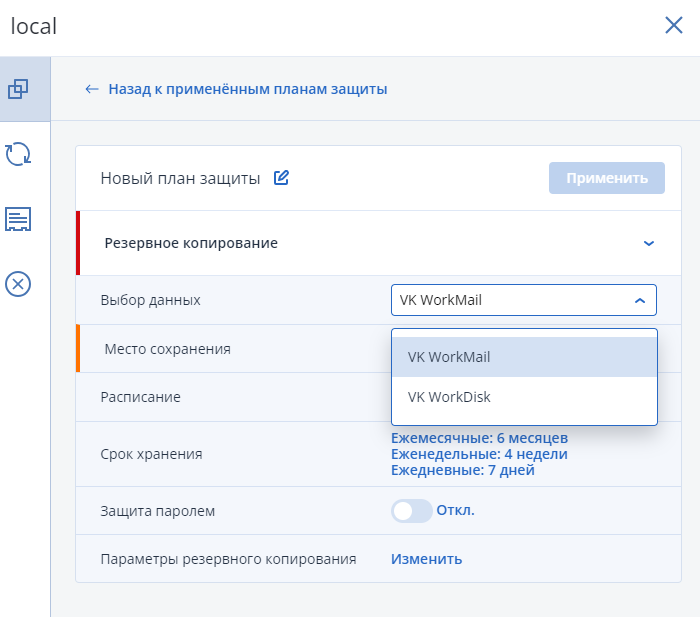700x617 pixels.
Task: Open Еженедельные: 4 недели retention link
Action: point(479,454)
